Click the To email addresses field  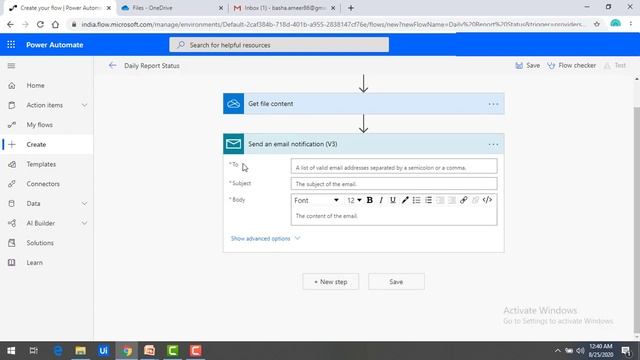click(394, 167)
